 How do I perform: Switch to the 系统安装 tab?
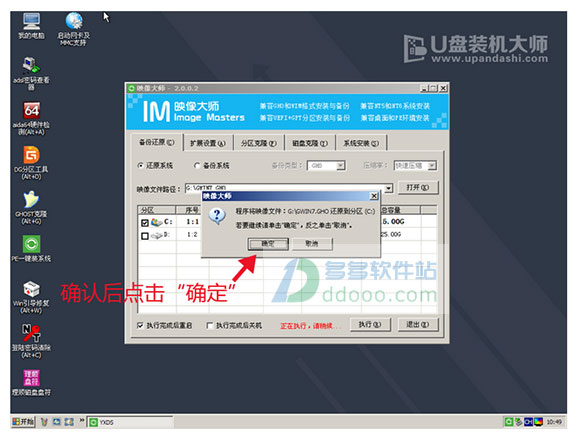click(361, 143)
